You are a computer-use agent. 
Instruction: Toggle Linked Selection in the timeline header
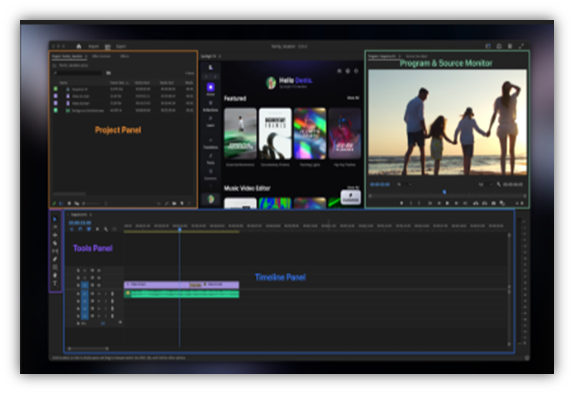pos(89,229)
